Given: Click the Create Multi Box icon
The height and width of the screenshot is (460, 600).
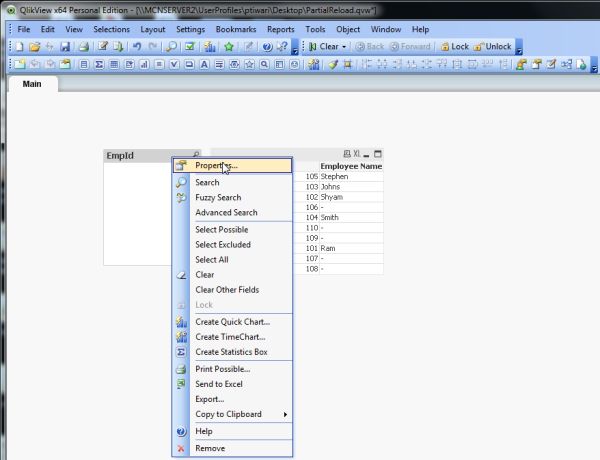Looking at the screenshot, I should (x=129, y=64).
